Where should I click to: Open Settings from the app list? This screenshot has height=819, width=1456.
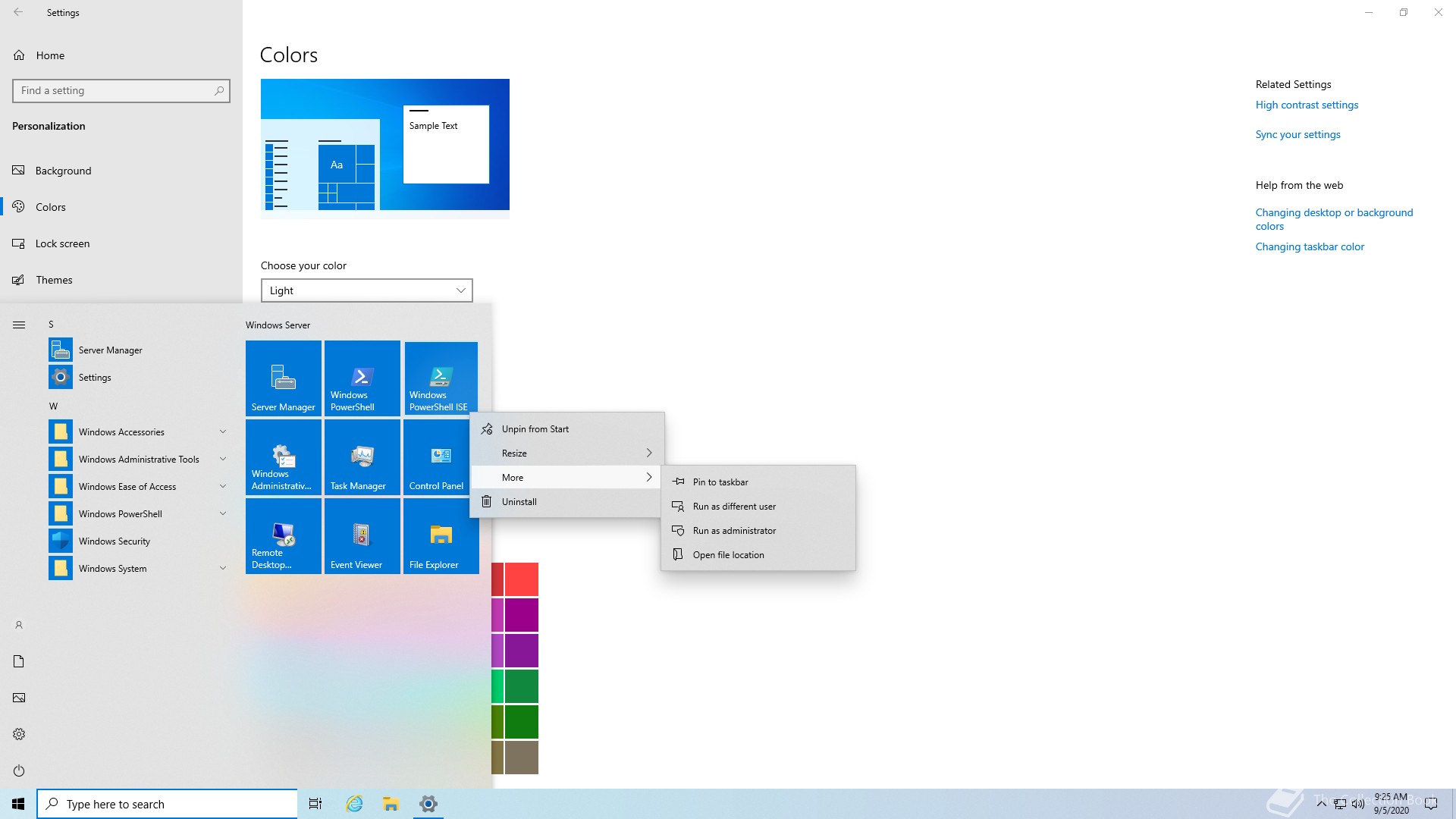coord(140,377)
